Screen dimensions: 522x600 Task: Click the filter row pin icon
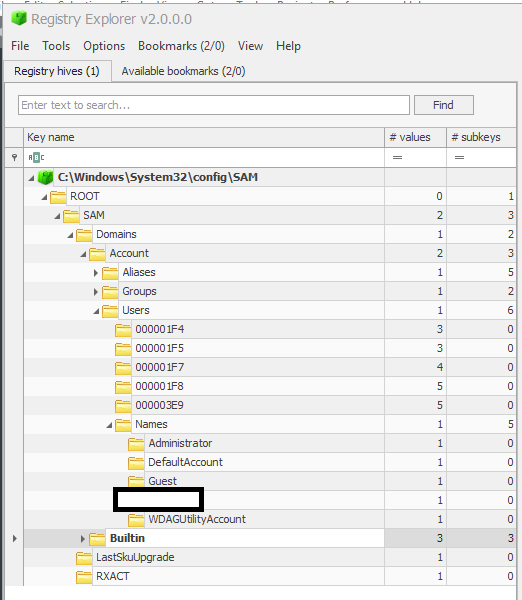point(15,157)
